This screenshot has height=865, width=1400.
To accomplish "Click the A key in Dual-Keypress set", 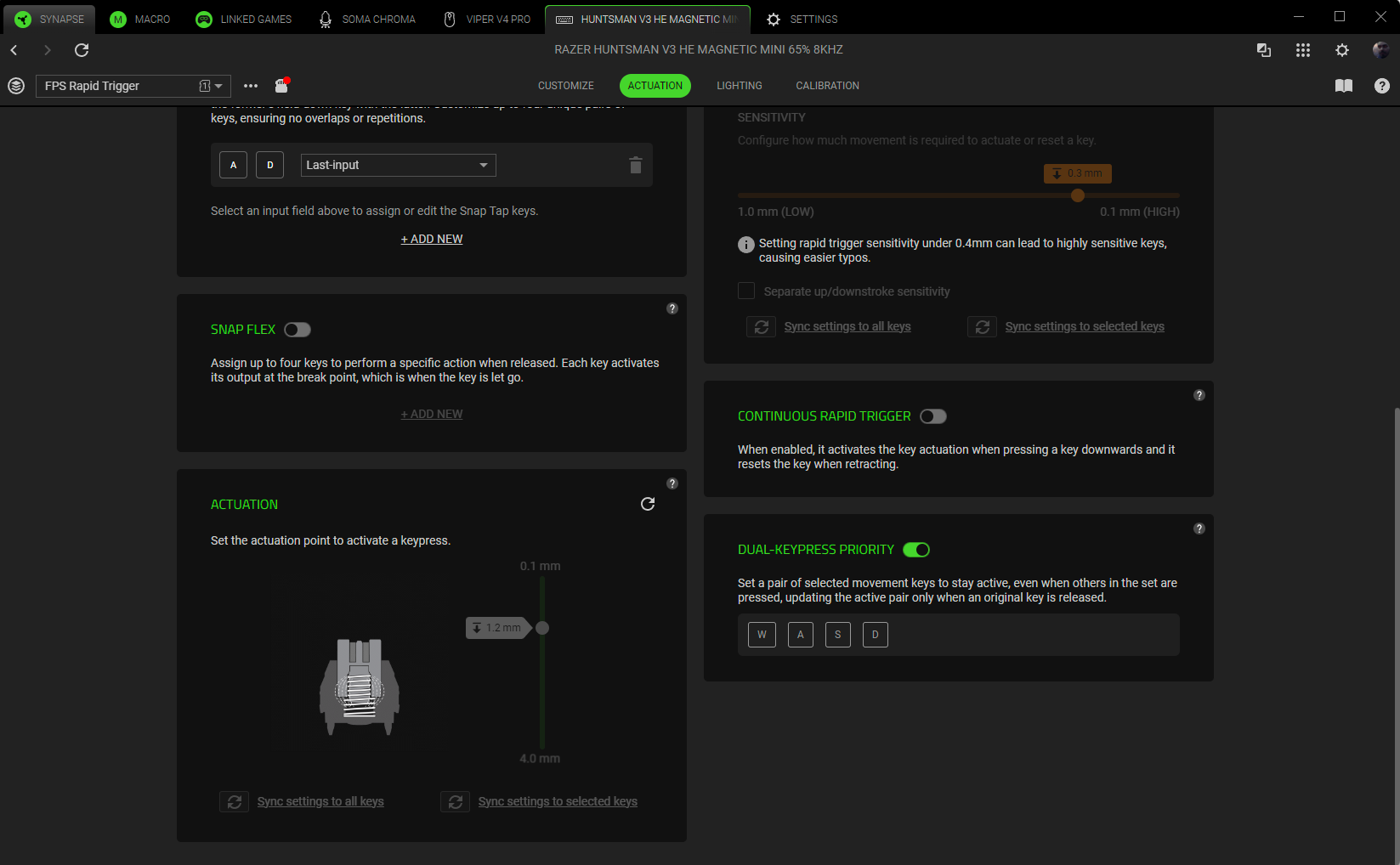I will (800, 635).
